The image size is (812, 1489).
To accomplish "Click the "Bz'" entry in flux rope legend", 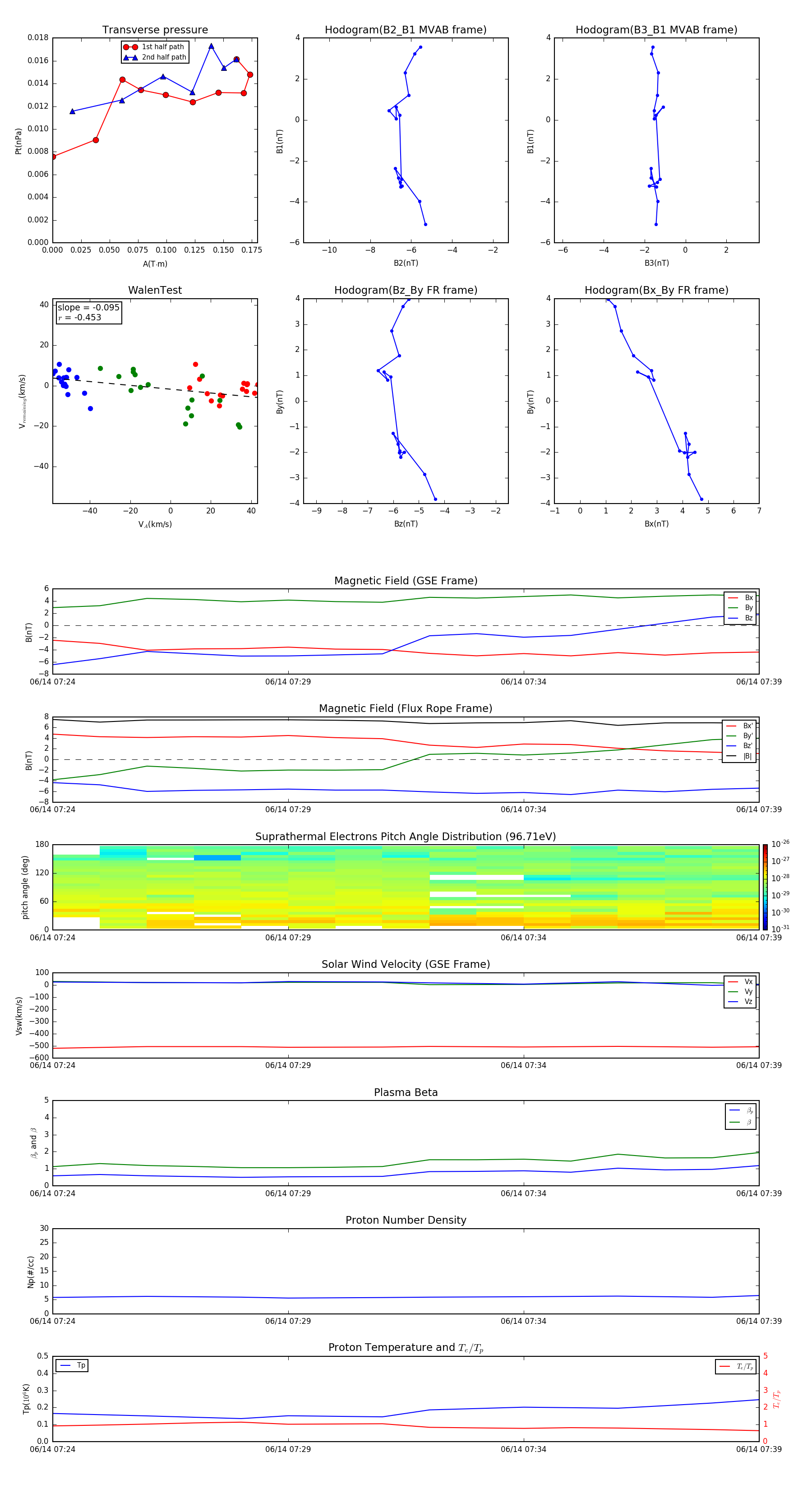I will pyautogui.click(x=739, y=746).
